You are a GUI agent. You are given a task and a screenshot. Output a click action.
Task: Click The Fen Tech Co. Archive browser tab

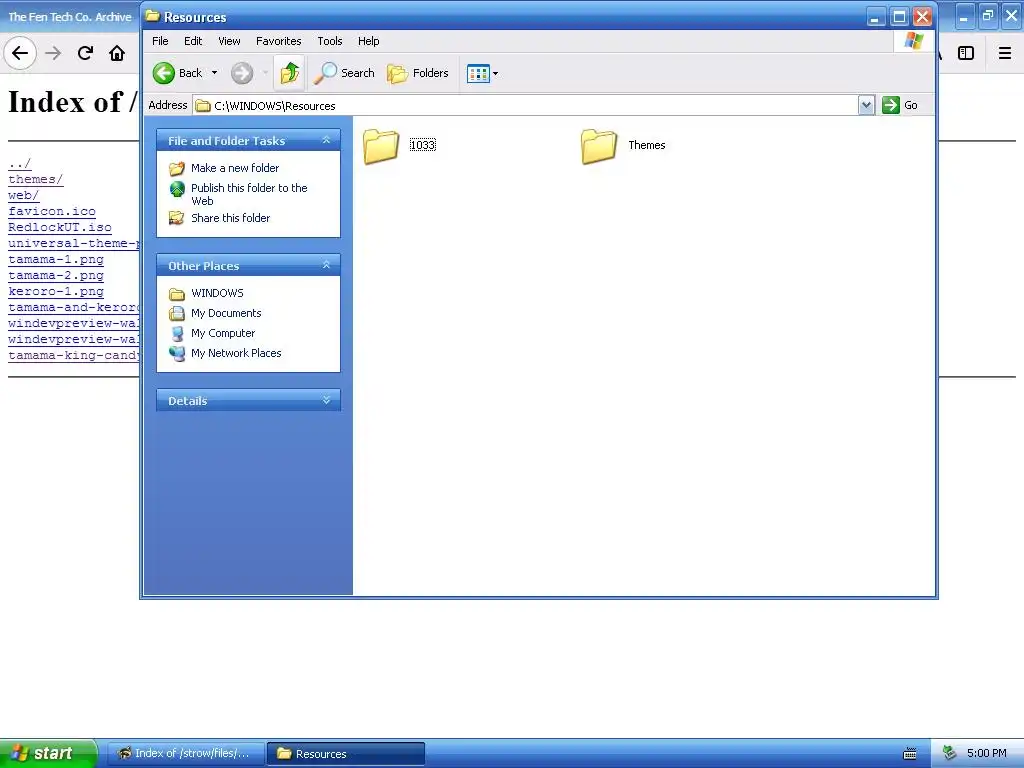click(x=70, y=17)
